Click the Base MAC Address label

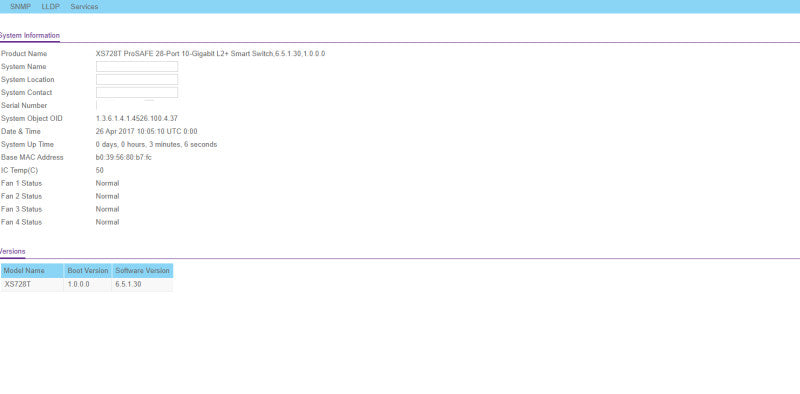pos(32,157)
